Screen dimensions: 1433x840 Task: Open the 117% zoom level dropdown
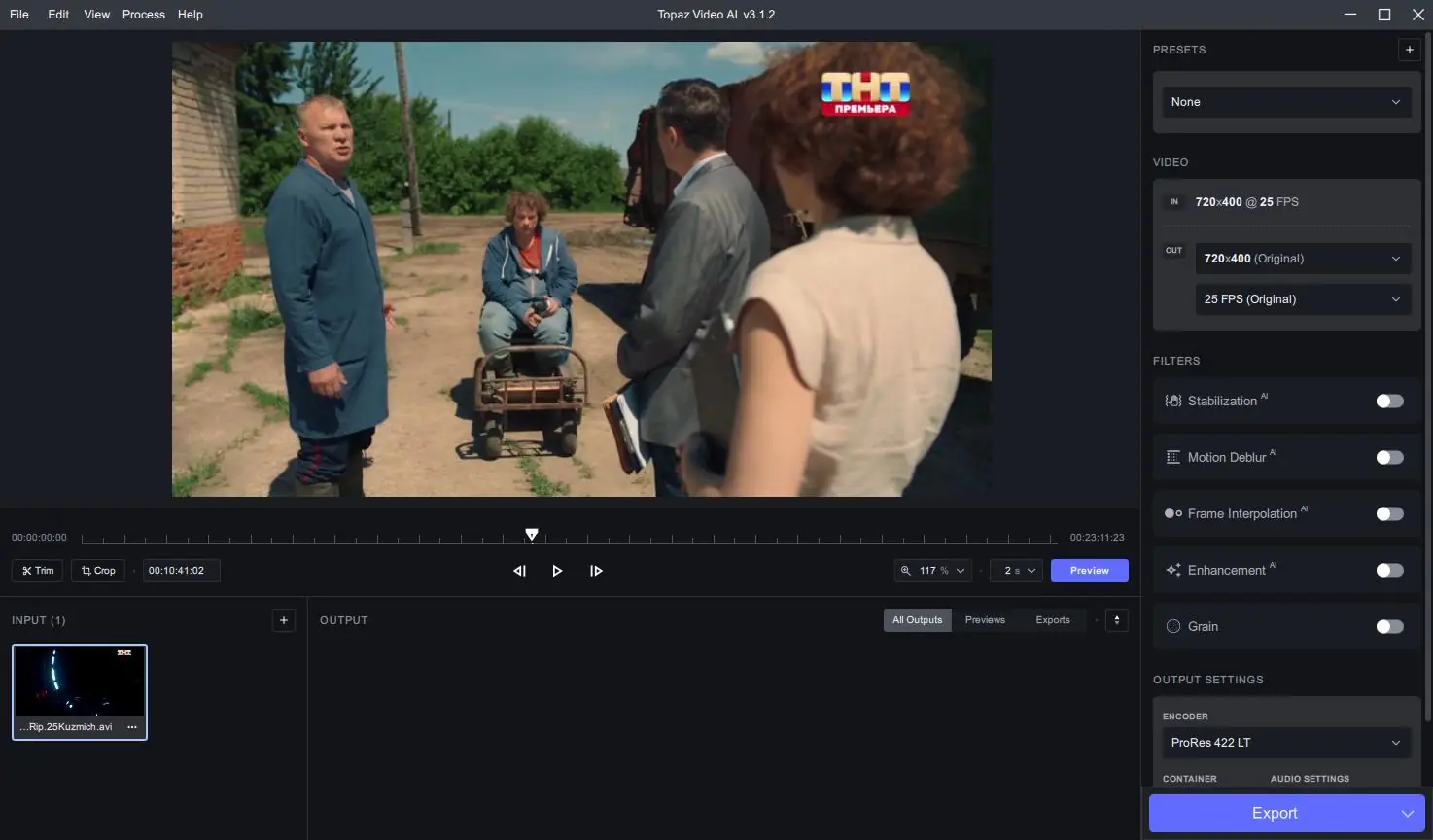tap(933, 571)
